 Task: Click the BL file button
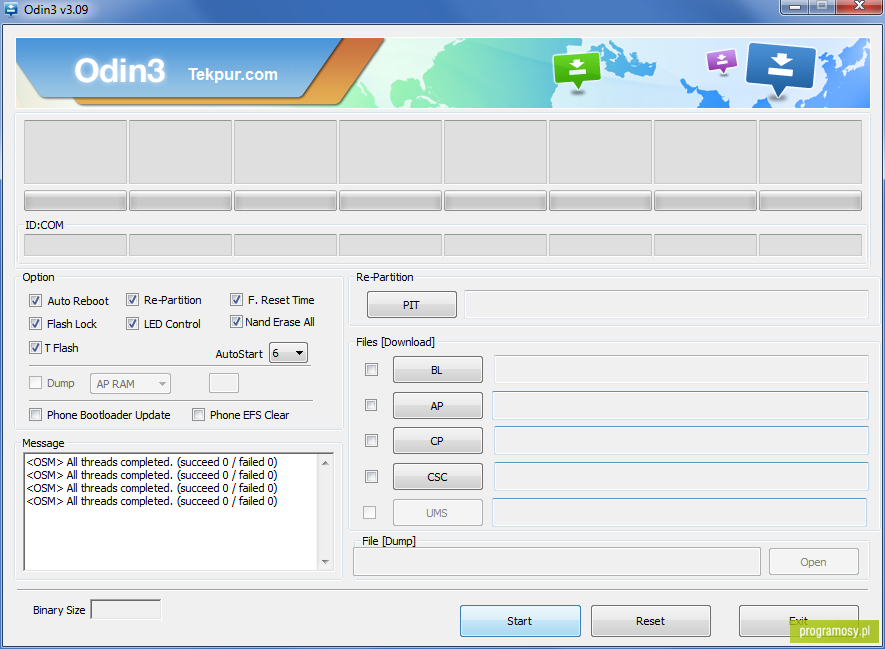click(x=437, y=370)
